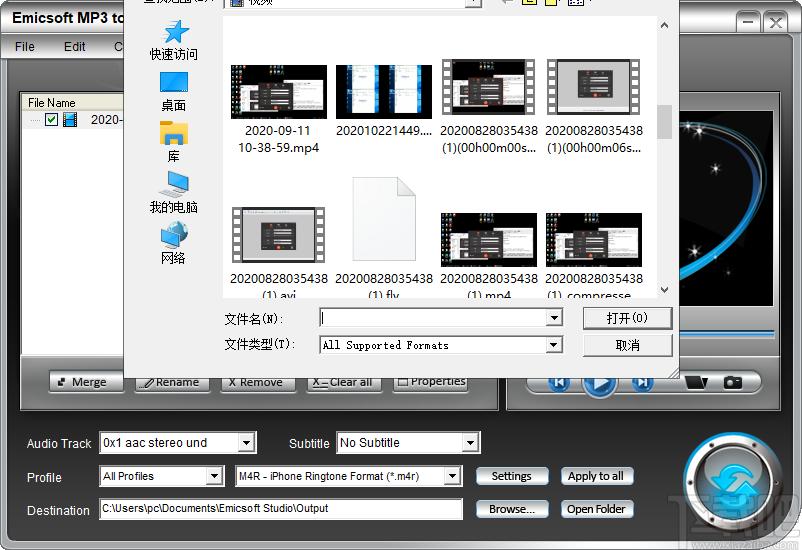The image size is (802, 550).
Task: Click the preview progress slider
Action: tap(726, 334)
